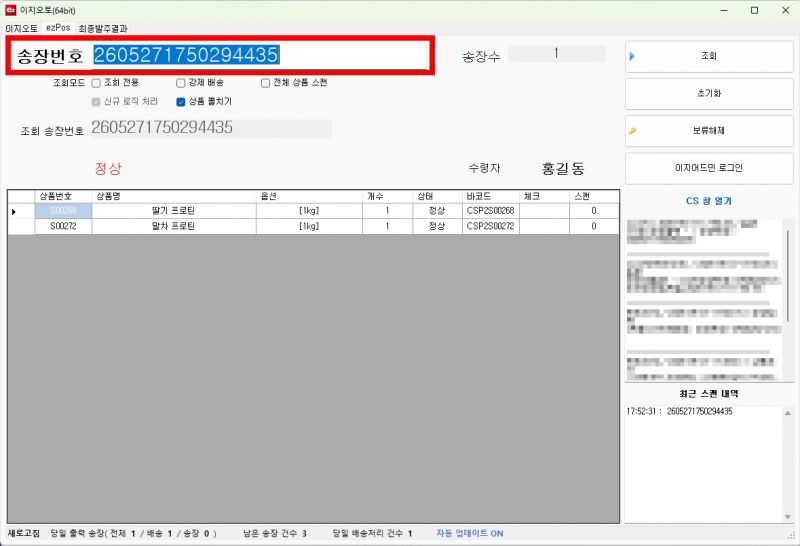Sort by the 상품번호 column header
Screen dimensions: 800x546
tap(63, 196)
